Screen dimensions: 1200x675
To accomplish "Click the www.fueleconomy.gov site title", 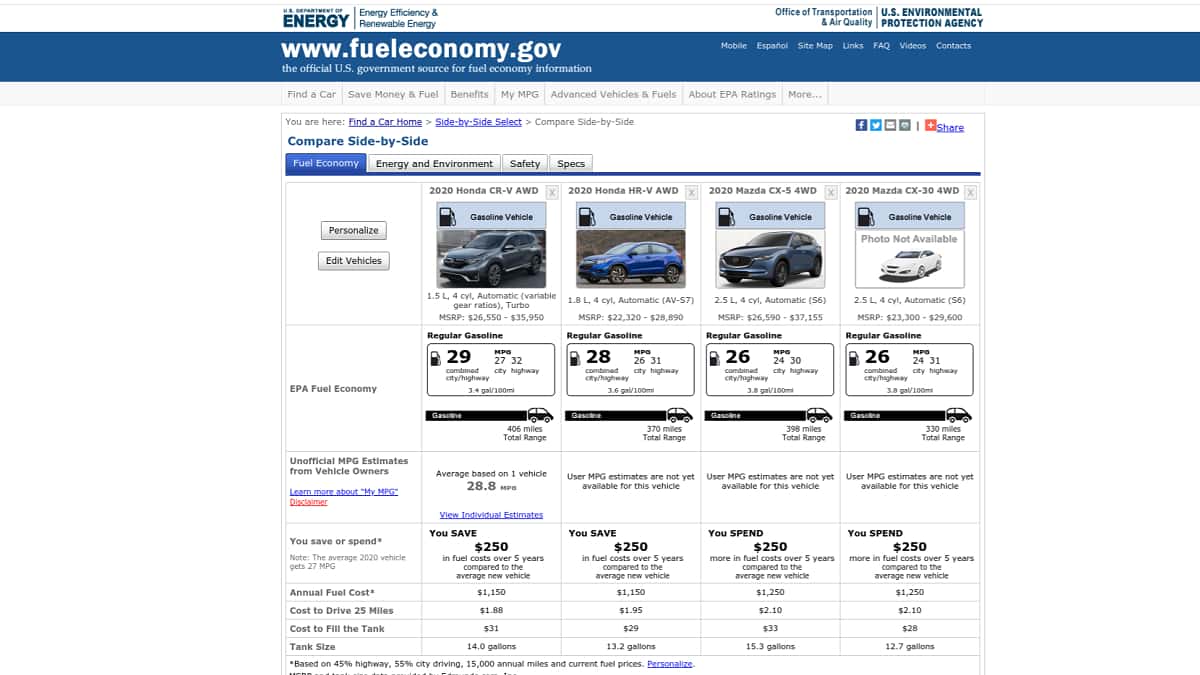I will (421, 49).
